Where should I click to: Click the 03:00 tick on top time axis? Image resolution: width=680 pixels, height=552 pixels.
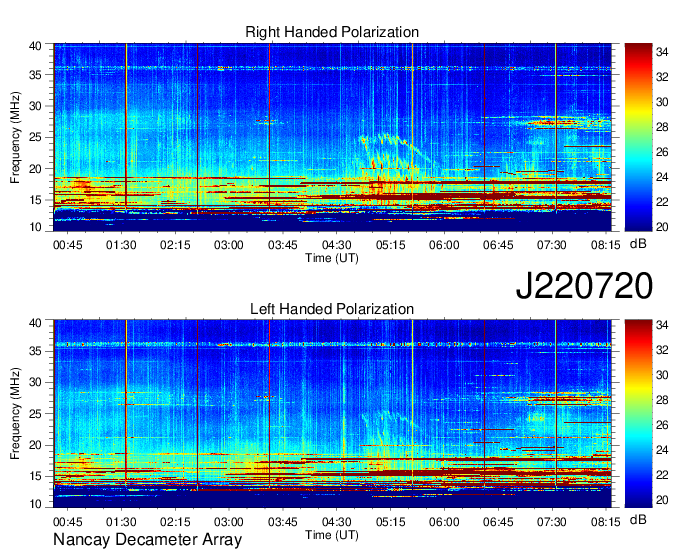[x=229, y=245]
